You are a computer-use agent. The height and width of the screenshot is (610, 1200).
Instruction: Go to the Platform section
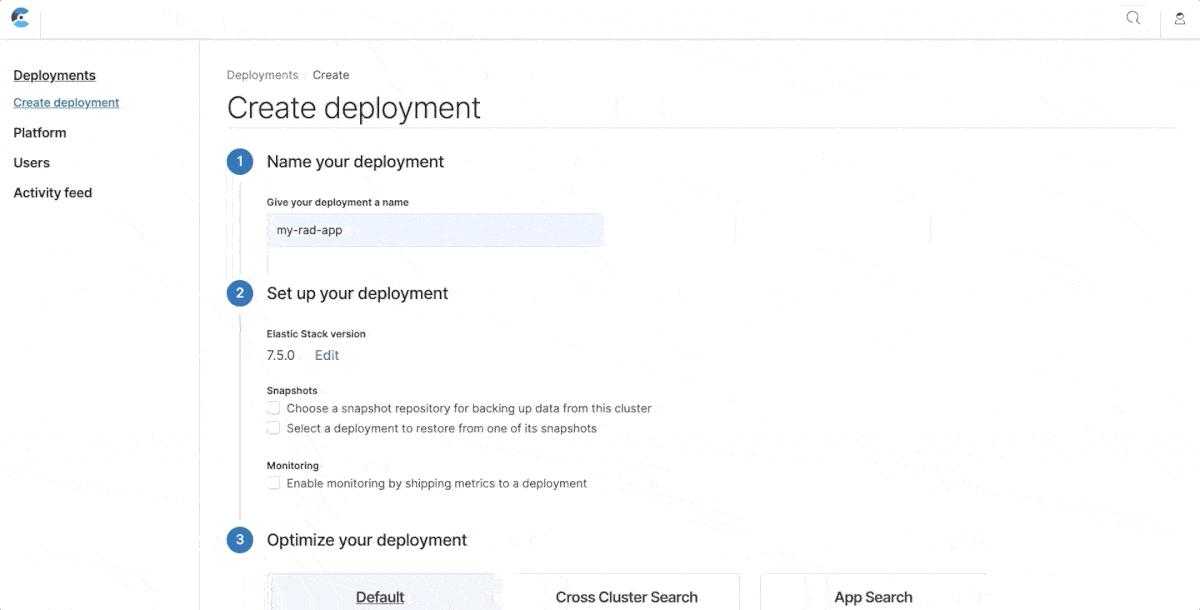(x=40, y=132)
